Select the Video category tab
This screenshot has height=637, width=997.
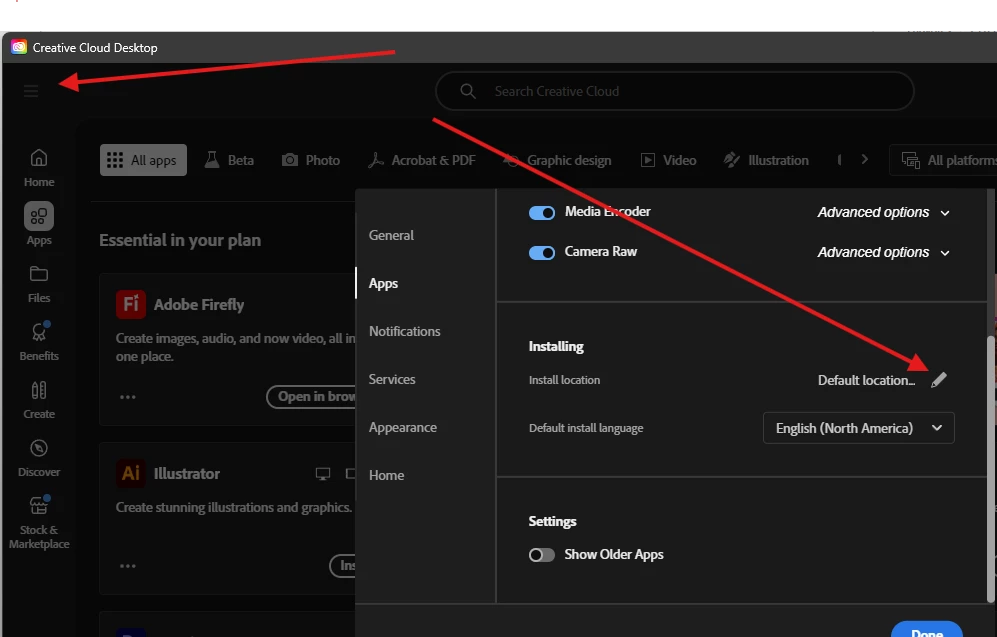[x=668, y=160]
